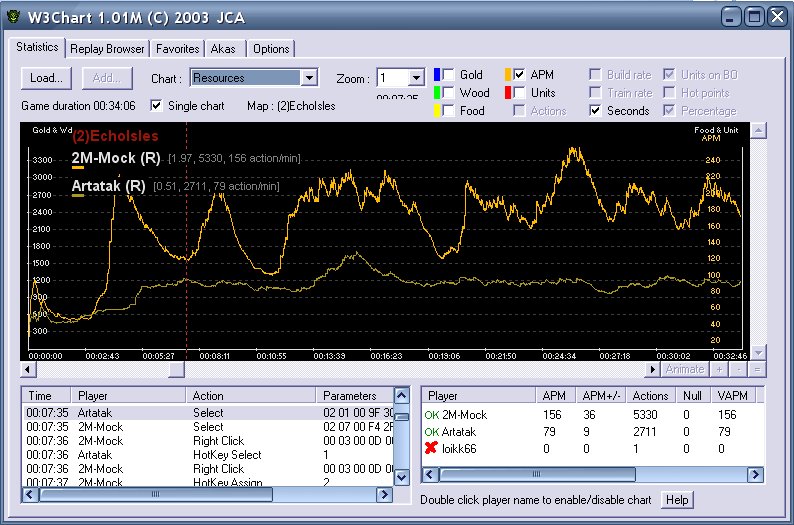Image resolution: width=794 pixels, height=525 pixels.
Task: Click the Load... button
Action: pos(46,78)
